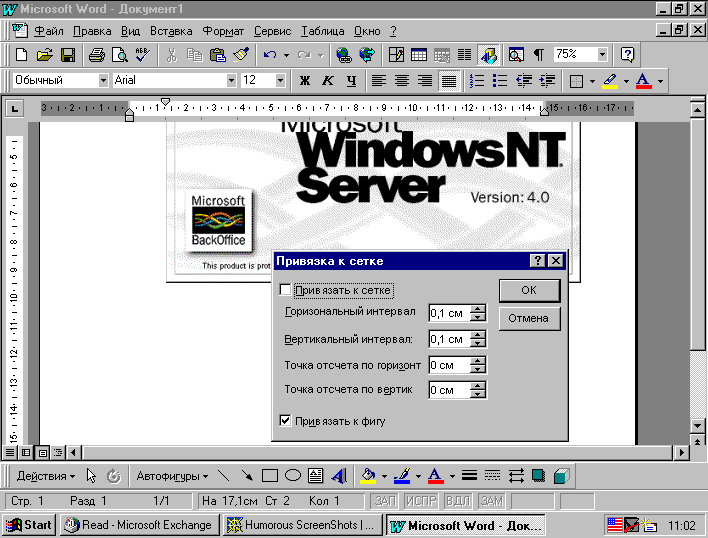Print the document with printer icon
708x538 pixels.
(97, 55)
